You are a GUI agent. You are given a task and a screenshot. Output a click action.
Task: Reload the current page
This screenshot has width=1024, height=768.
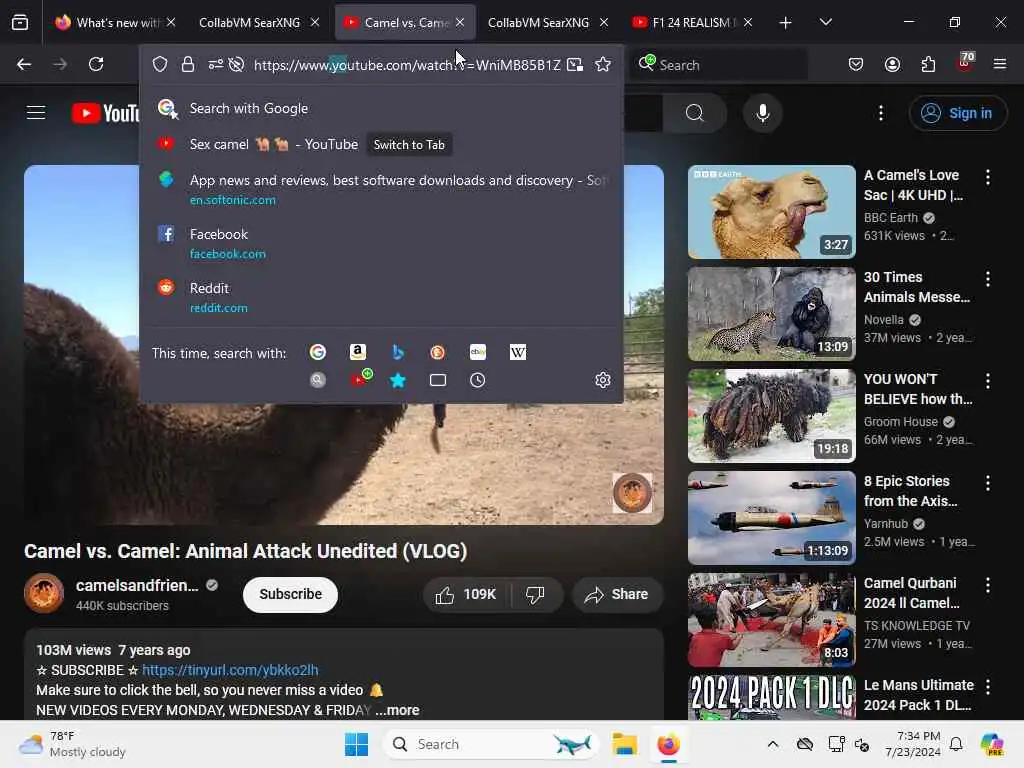(x=96, y=64)
